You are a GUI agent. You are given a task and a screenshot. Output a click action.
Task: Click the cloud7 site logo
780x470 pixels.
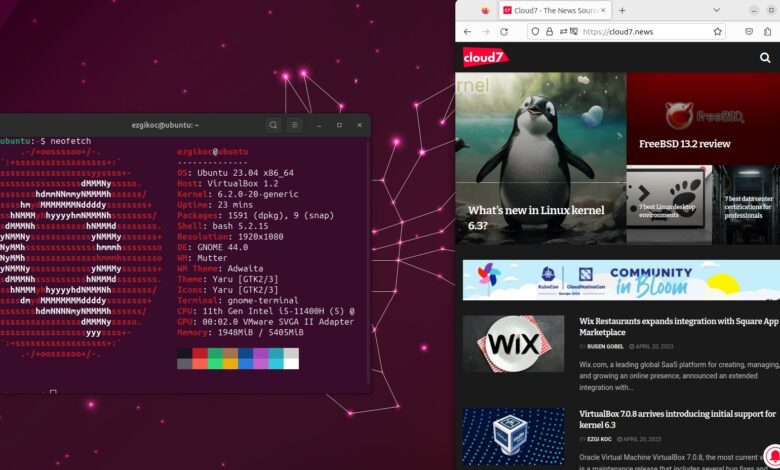tap(486, 57)
